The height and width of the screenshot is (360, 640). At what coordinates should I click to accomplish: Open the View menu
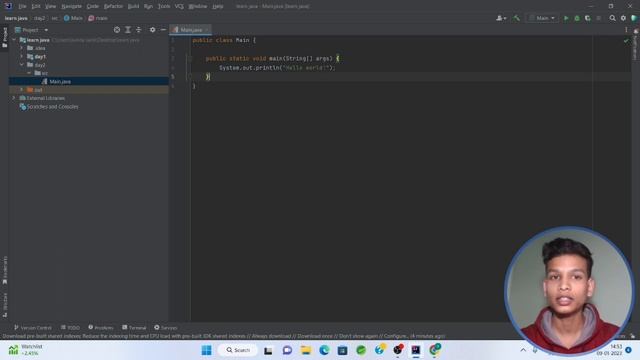(x=51, y=7)
